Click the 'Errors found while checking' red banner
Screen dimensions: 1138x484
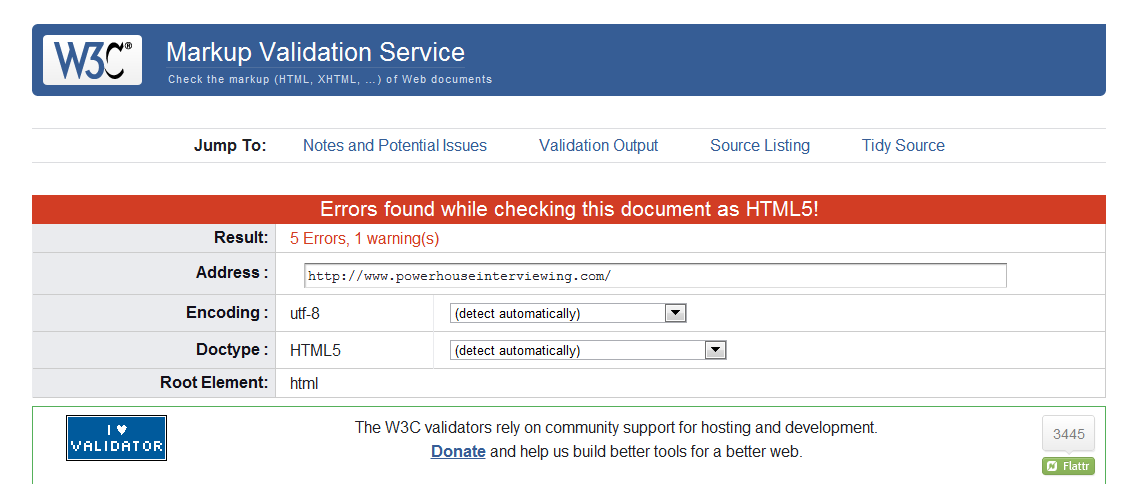tap(569, 210)
